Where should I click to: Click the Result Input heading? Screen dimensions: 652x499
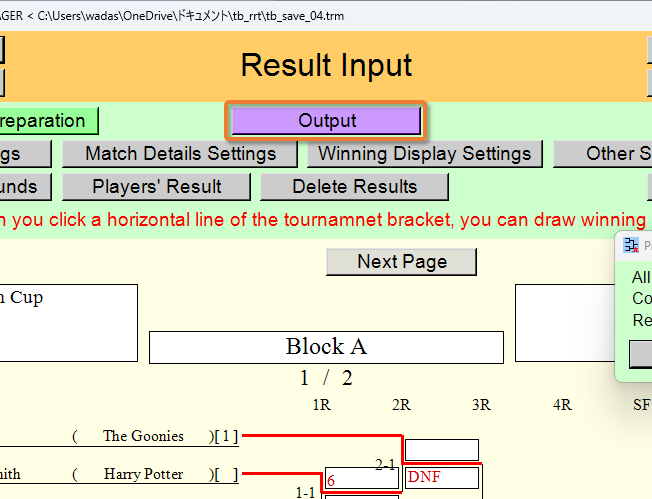(326, 65)
